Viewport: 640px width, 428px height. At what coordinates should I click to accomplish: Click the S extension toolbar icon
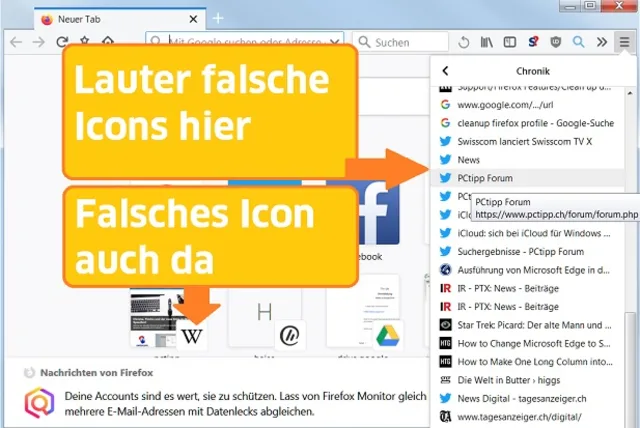(x=533, y=42)
